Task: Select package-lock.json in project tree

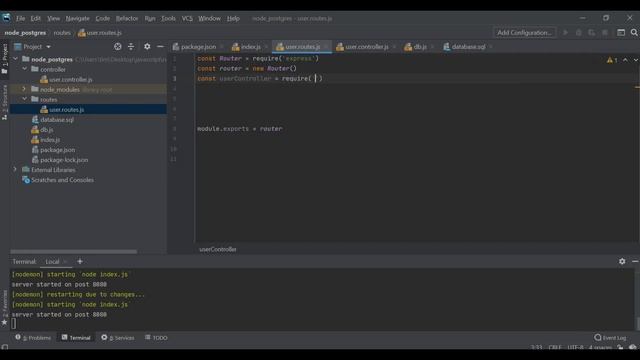Action: tap(64, 160)
